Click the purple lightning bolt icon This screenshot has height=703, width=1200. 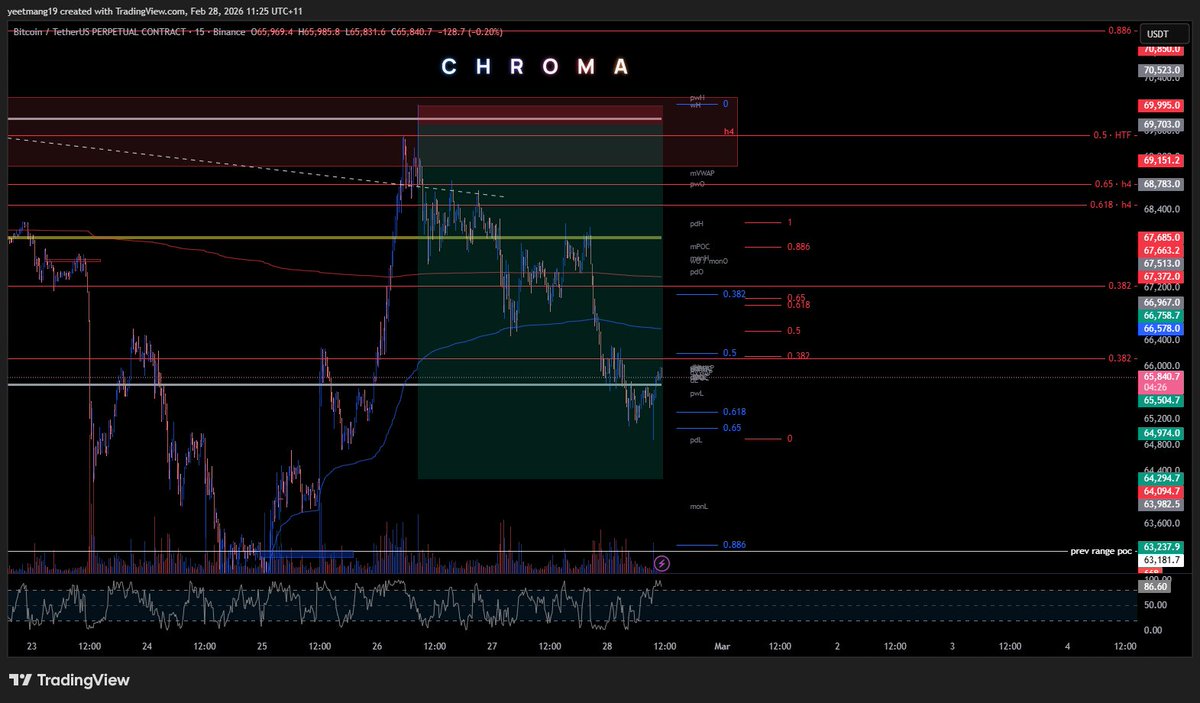coord(661,563)
